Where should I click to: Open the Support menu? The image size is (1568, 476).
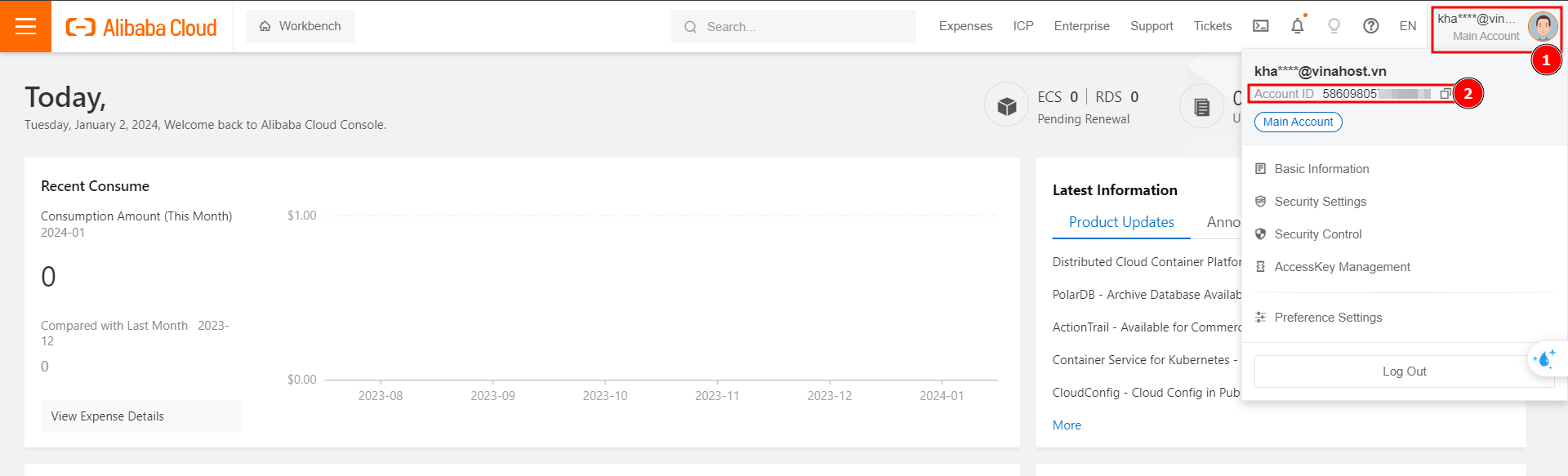click(x=1151, y=26)
